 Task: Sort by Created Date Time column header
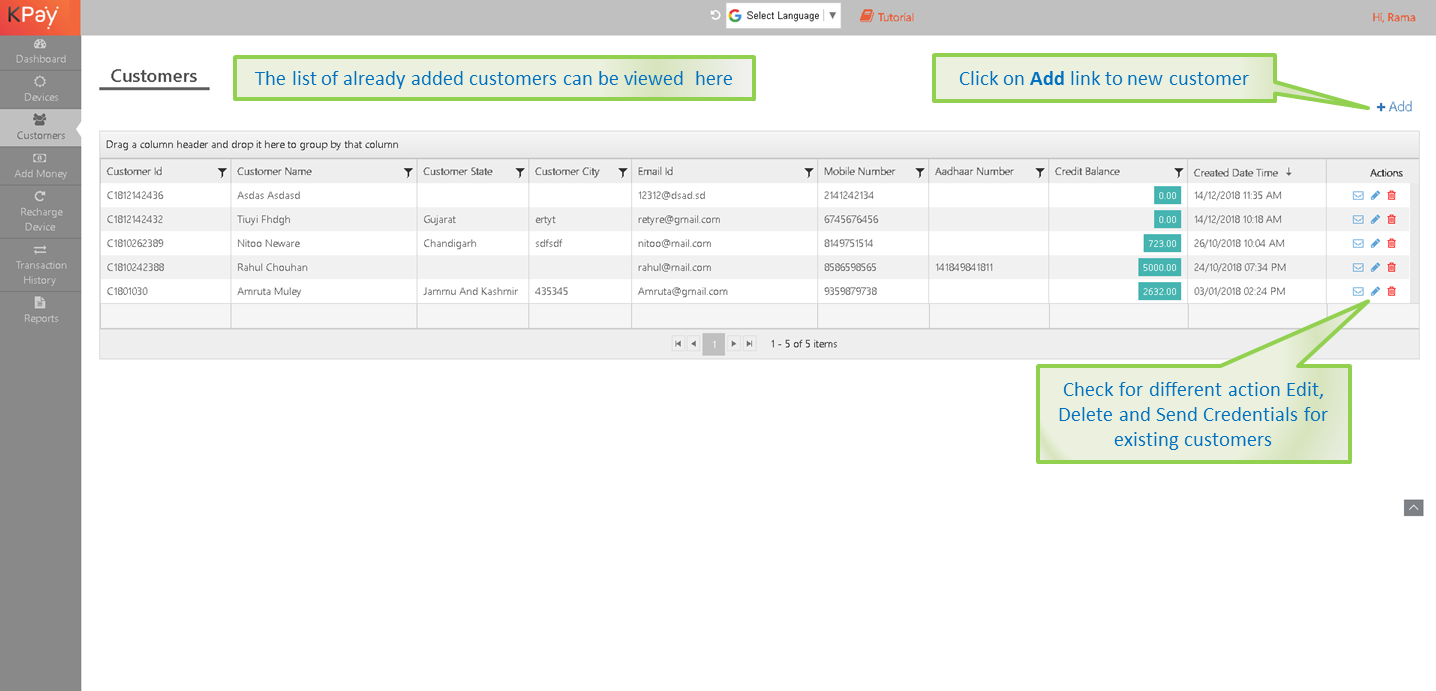click(x=1236, y=172)
